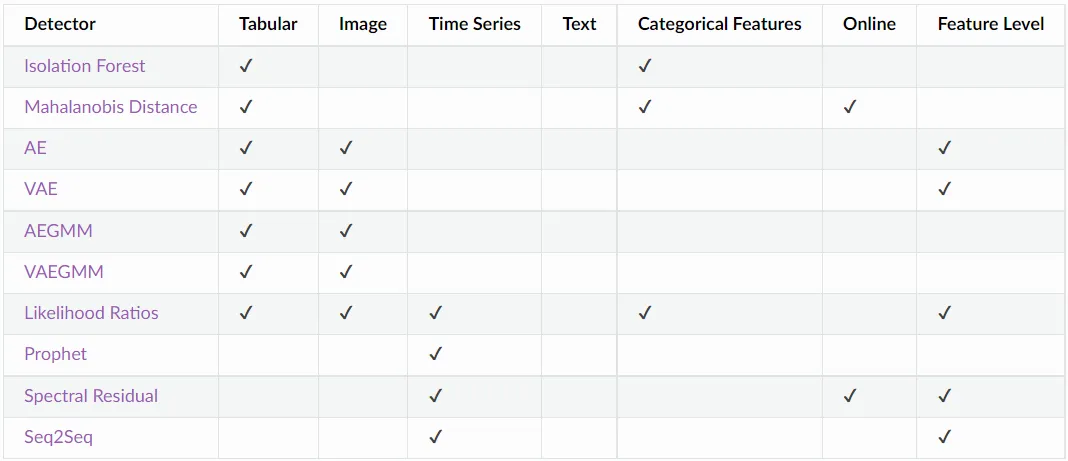Click the Seq2Seq Feature Level checkmark
The height and width of the screenshot is (461, 1068).
[944, 436]
